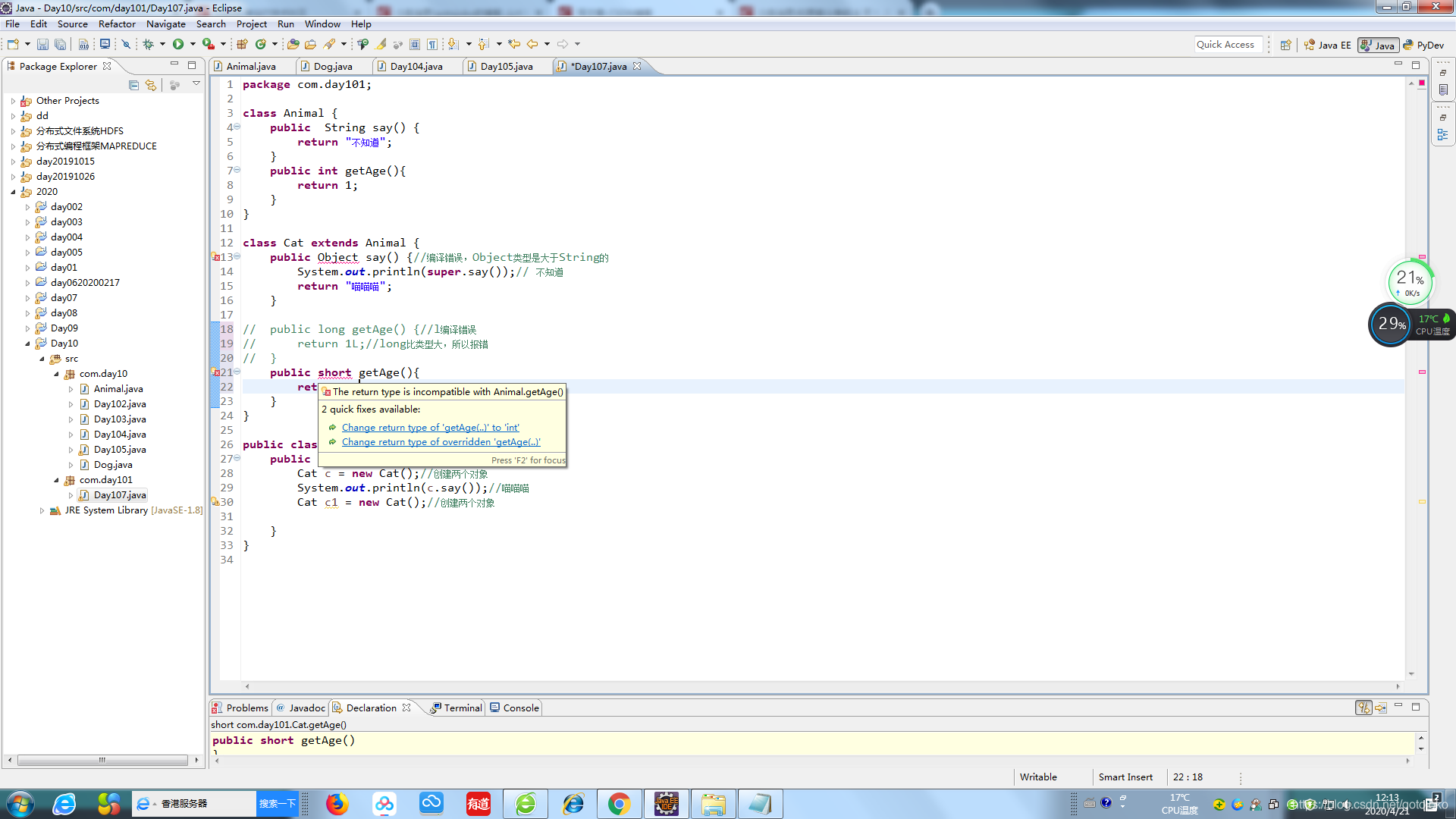
Task: Click the Open Type icon
Action: coord(293,45)
